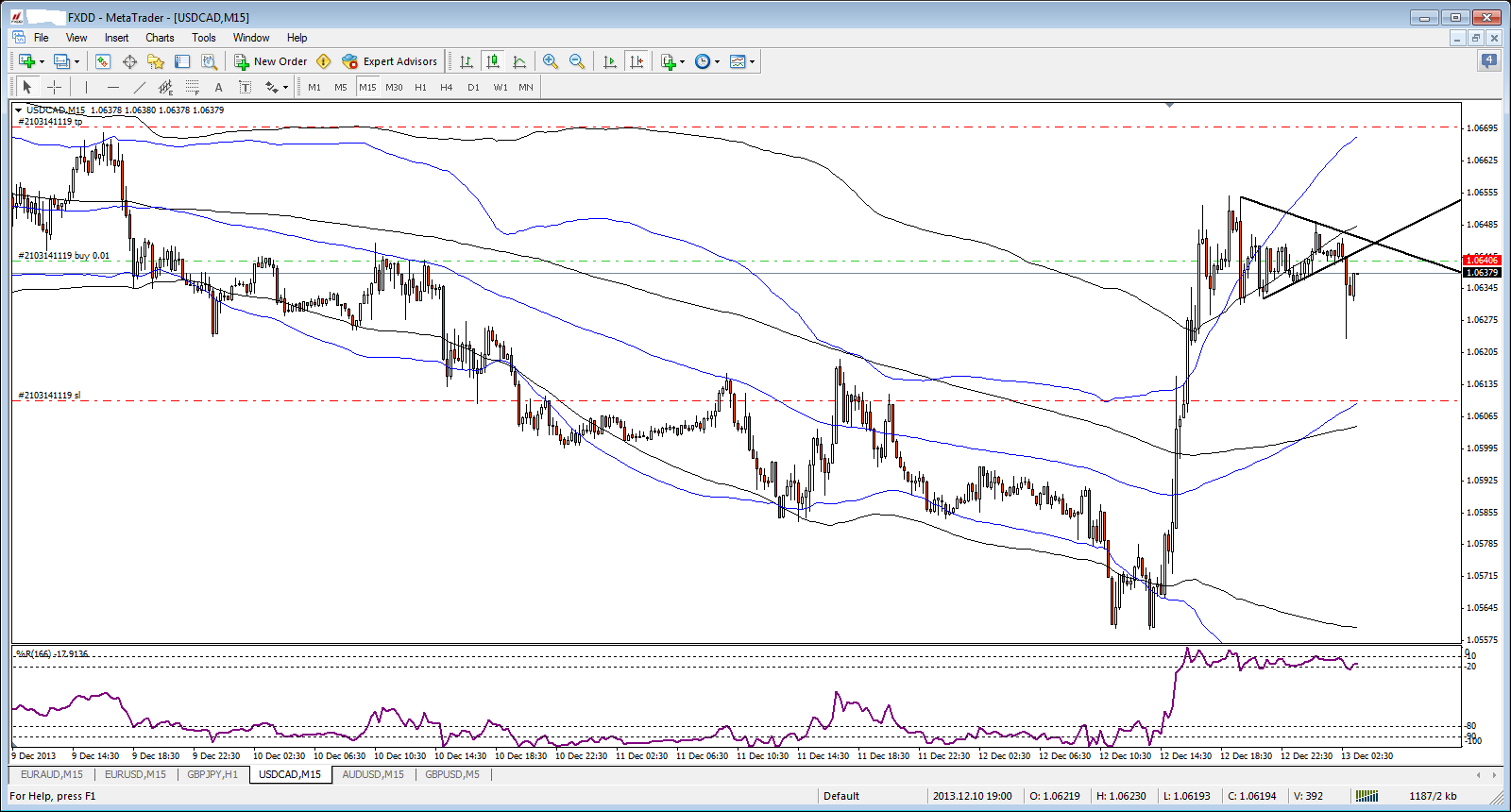Select the Draw Vertical Line tool
The width and height of the screenshot is (1511, 812).
pyautogui.click(x=86, y=87)
